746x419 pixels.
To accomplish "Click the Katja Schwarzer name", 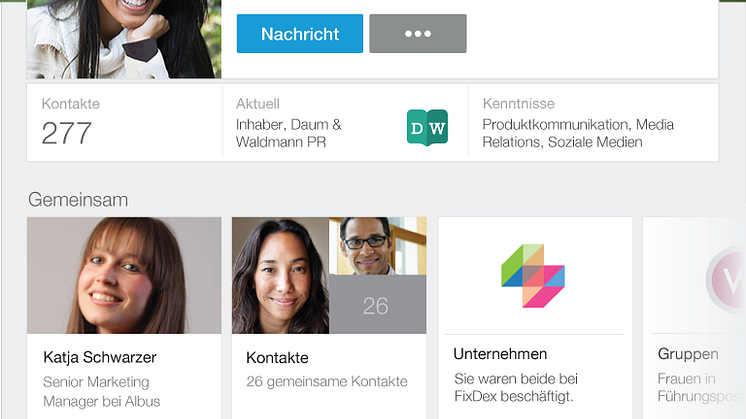I will pos(100,357).
